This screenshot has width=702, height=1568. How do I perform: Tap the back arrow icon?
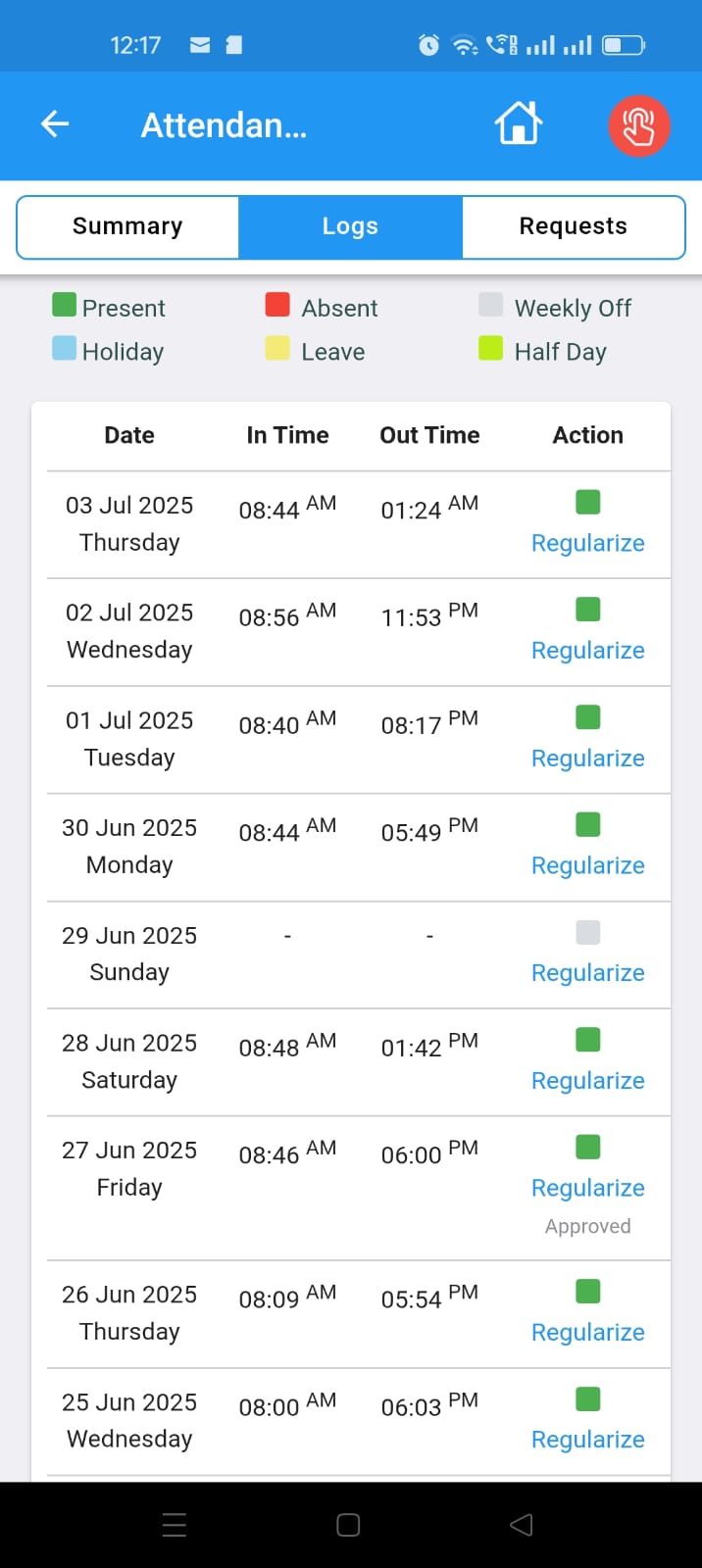coord(55,123)
